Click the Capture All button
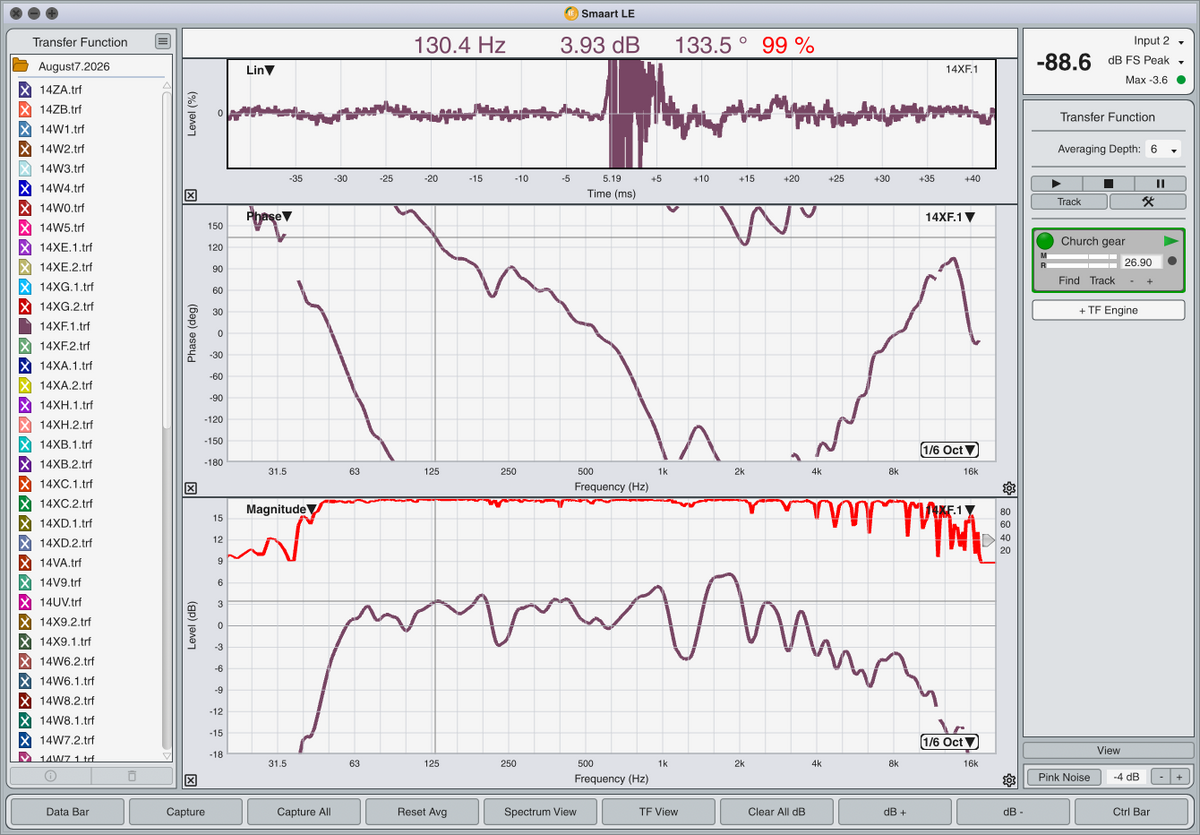This screenshot has width=1200, height=835. [x=303, y=812]
